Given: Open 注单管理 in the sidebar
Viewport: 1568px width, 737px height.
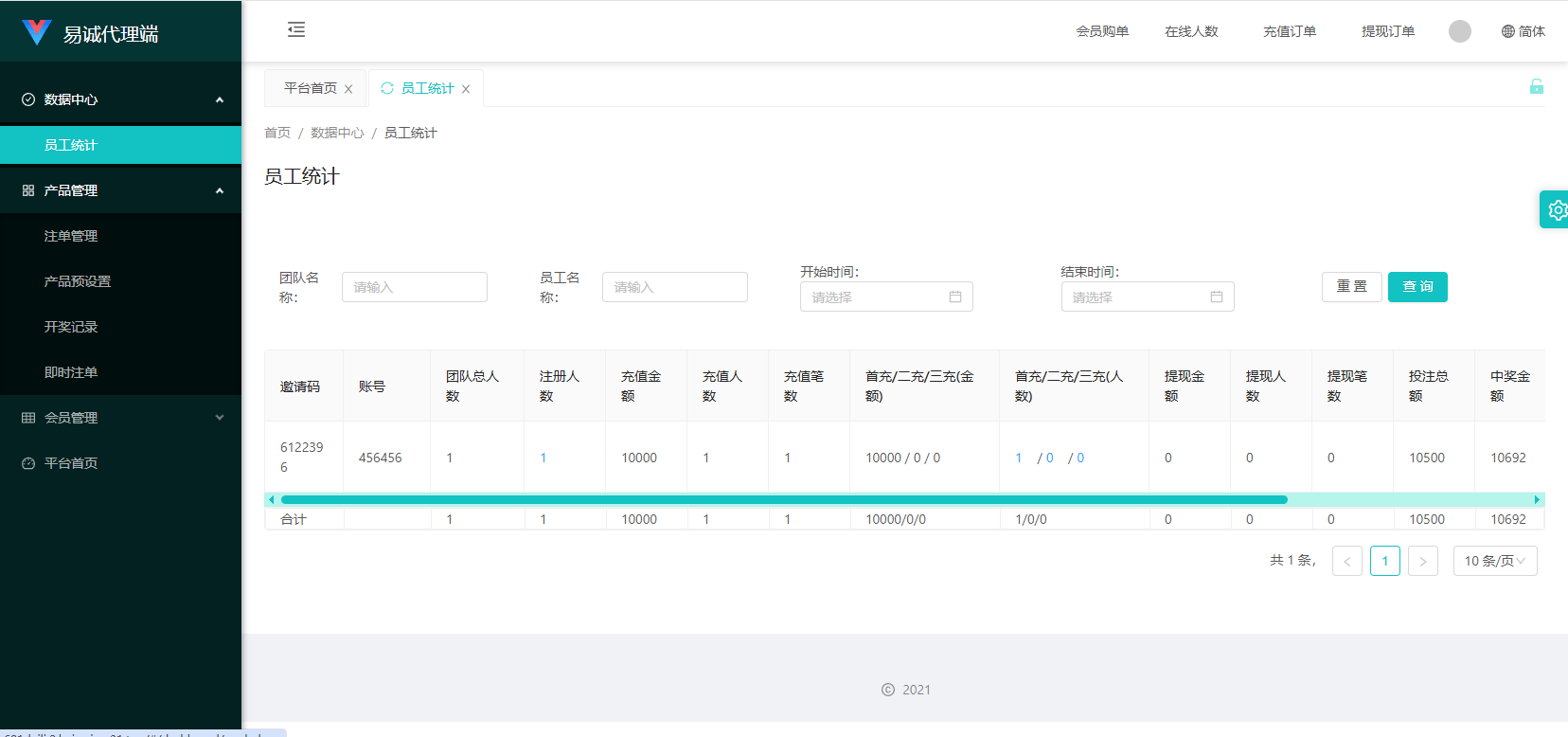Looking at the screenshot, I should click(71, 236).
